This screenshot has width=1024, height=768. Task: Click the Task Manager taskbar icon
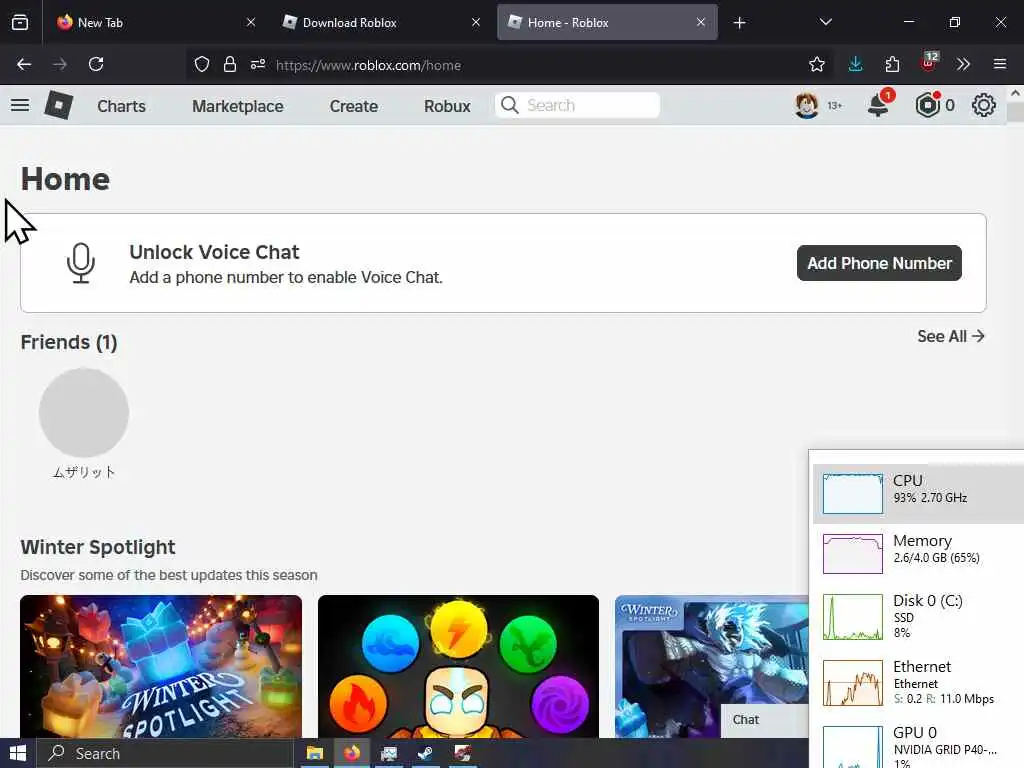point(389,753)
